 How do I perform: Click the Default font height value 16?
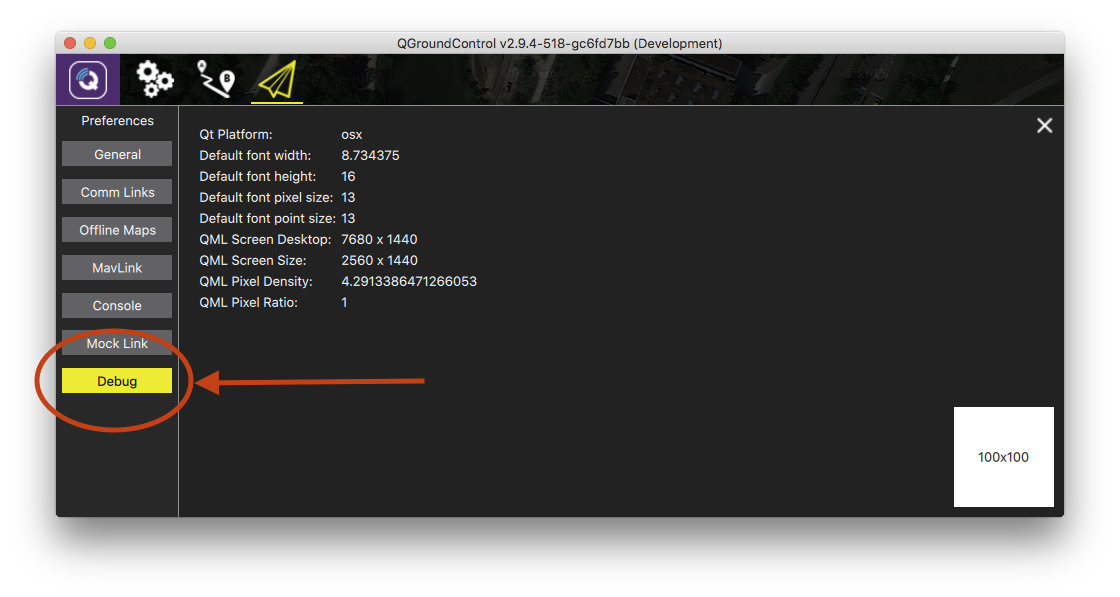(348, 176)
